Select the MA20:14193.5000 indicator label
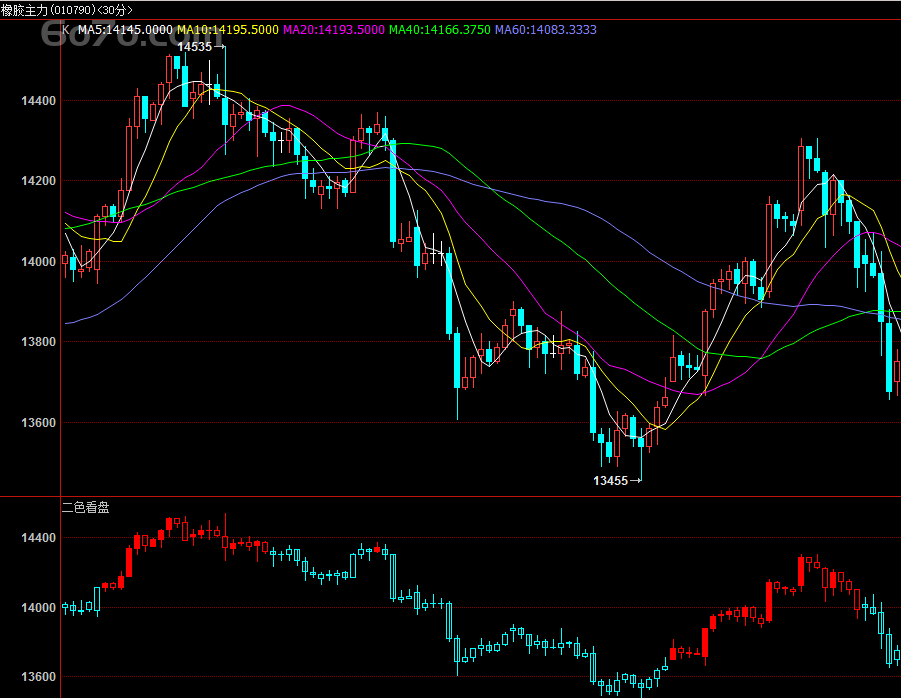The image size is (901, 698). [334, 30]
